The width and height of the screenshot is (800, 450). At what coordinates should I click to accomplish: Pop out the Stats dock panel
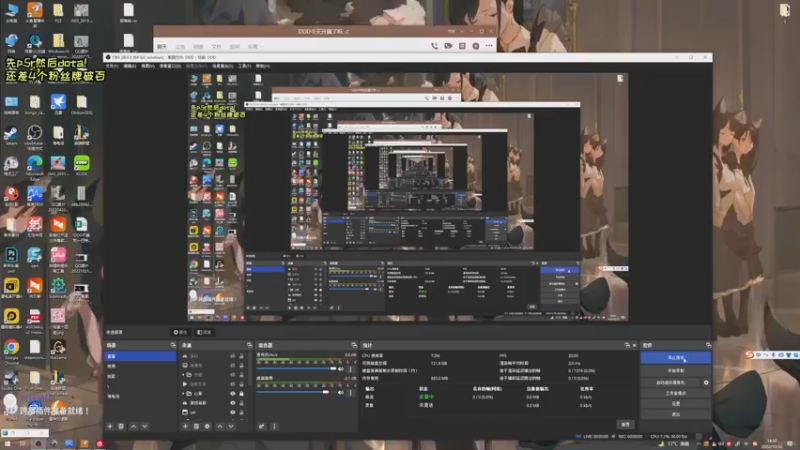click(627, 345)
